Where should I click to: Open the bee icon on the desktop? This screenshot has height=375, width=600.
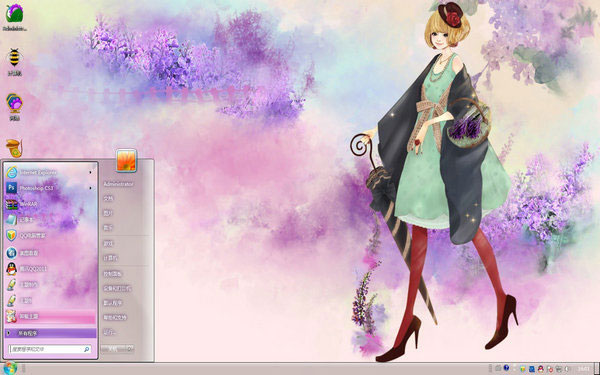pyautogui.click(x=15, y=62)
